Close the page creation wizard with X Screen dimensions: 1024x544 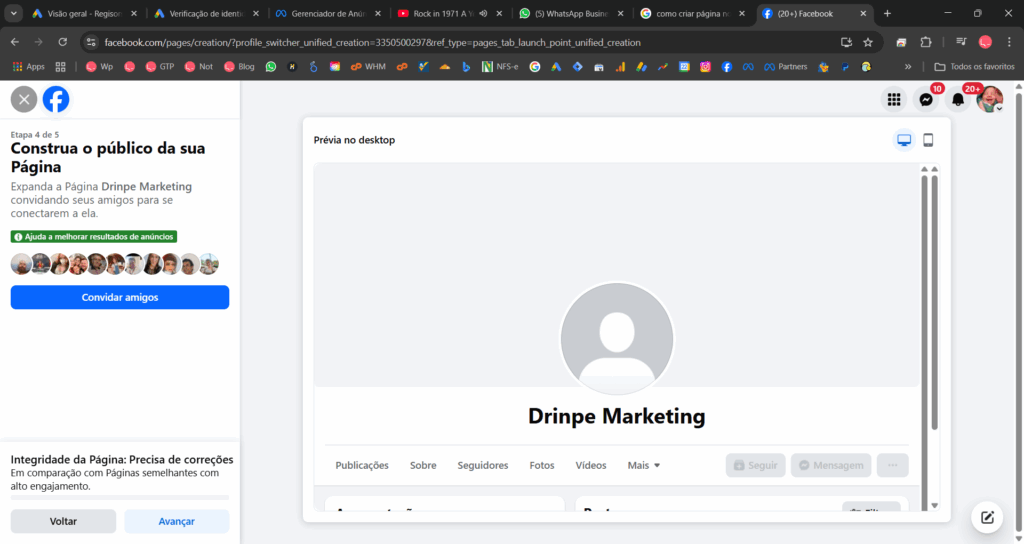click(24, 100)
